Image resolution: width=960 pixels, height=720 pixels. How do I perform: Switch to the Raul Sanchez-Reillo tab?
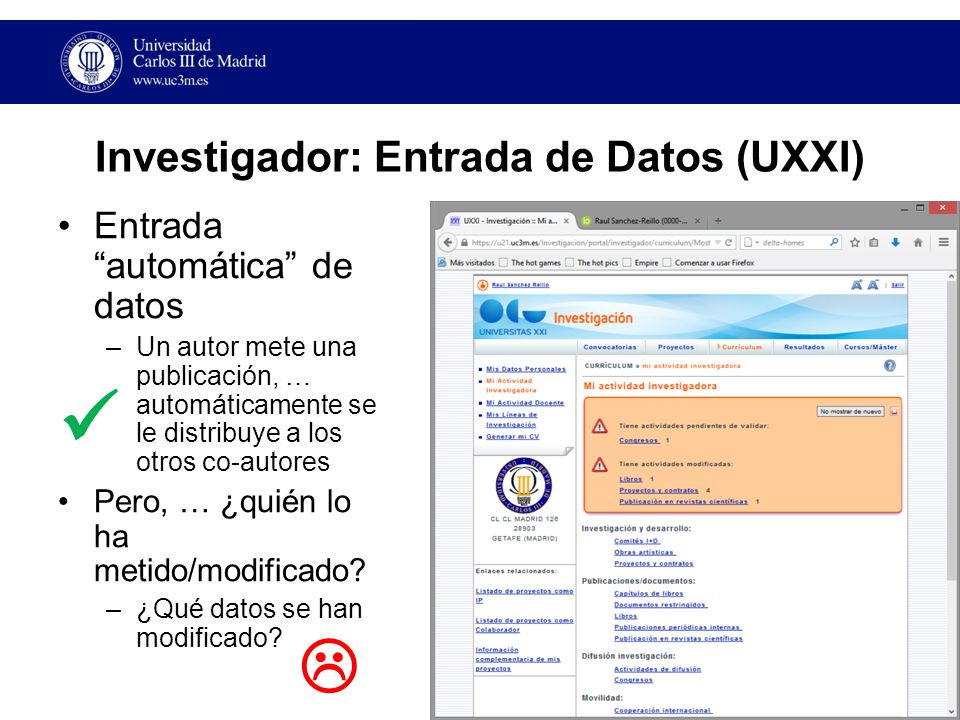click(640, 221)
